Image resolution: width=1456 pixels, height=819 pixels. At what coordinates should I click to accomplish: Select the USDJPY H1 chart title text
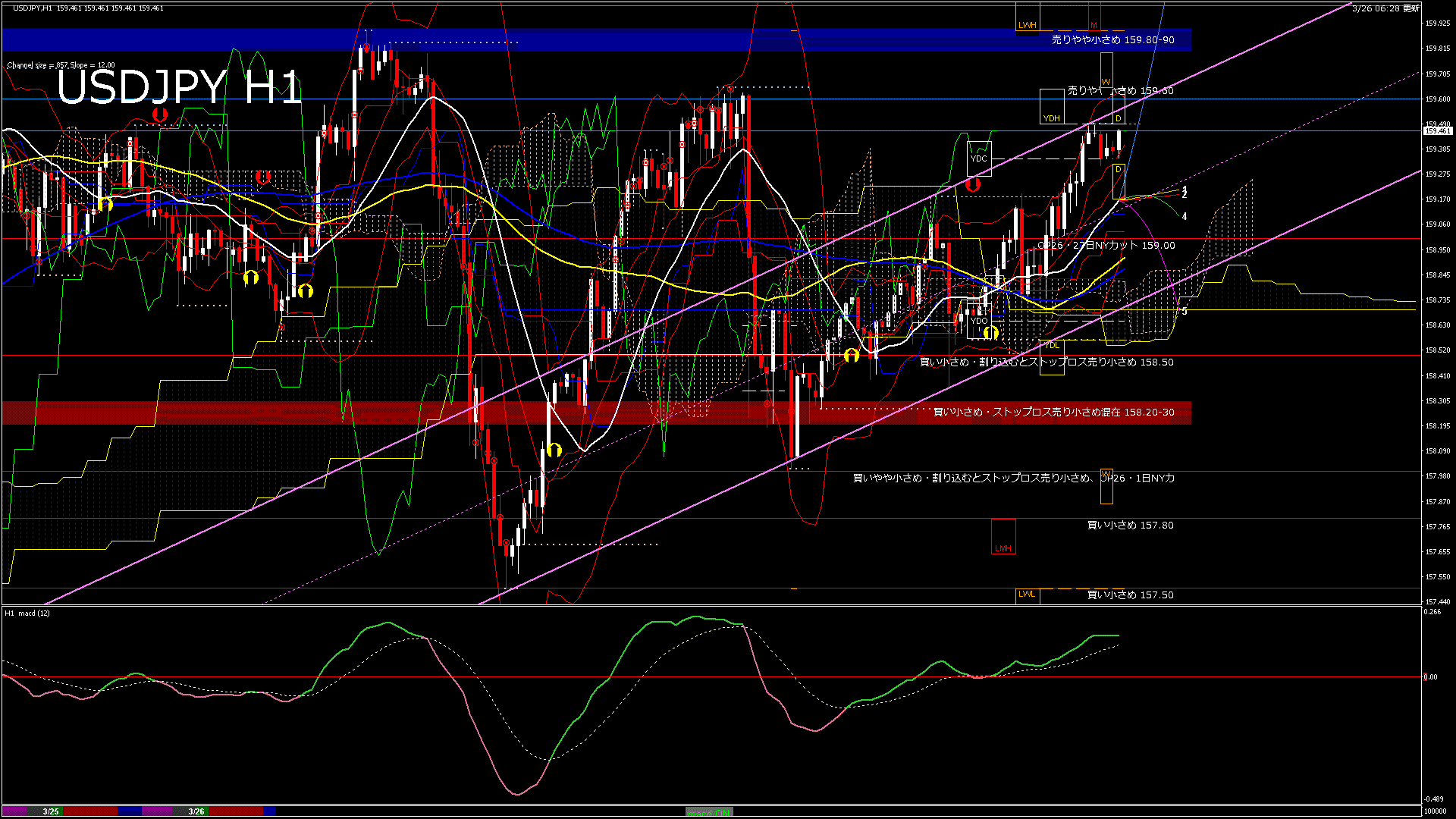coord(182,91)
